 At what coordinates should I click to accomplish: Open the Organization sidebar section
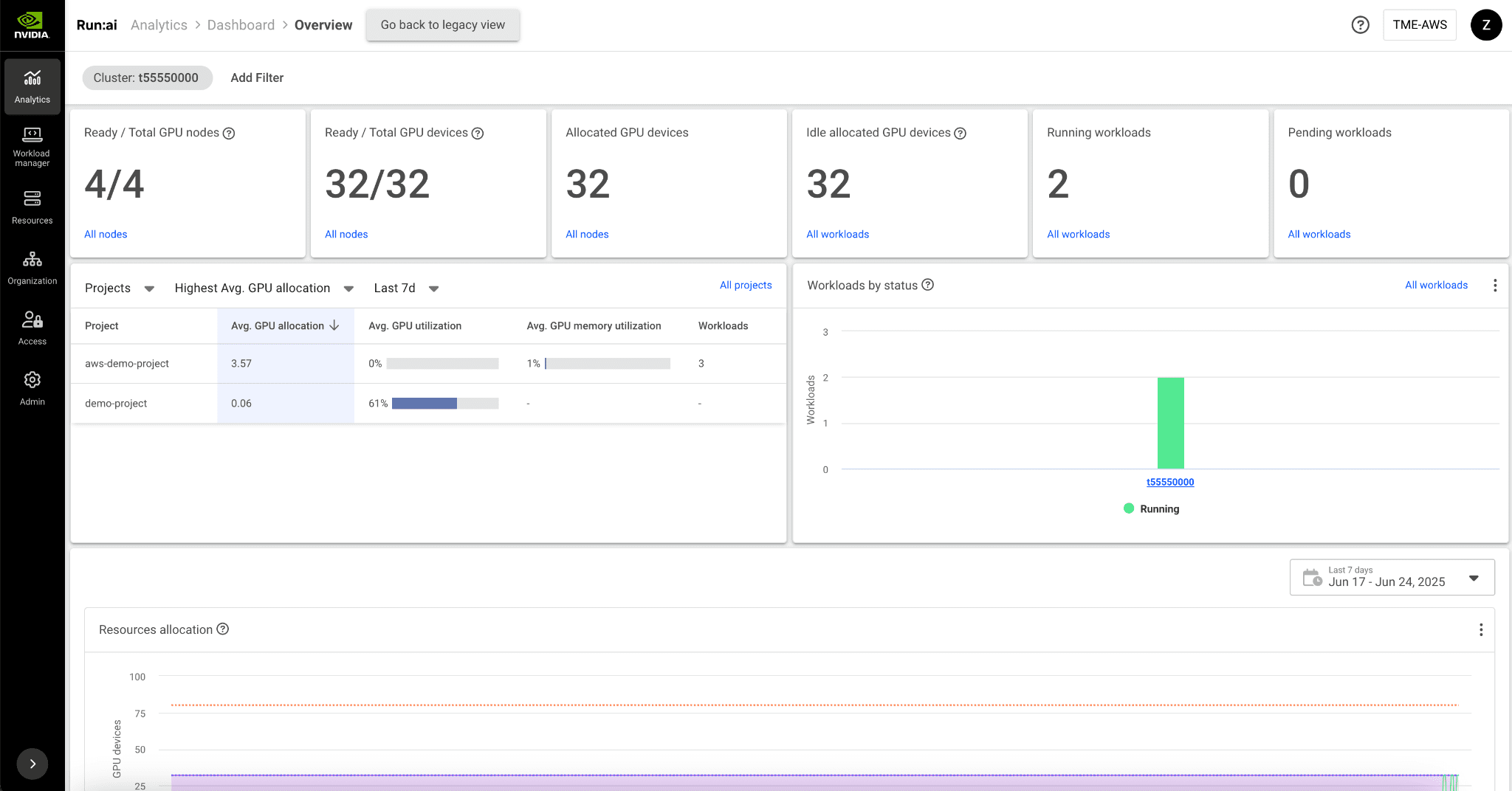click(x=32, y=268)
